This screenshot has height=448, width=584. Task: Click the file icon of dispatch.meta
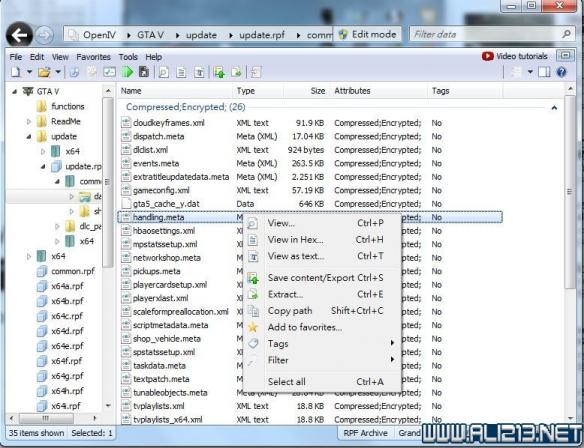pos(126,136)
